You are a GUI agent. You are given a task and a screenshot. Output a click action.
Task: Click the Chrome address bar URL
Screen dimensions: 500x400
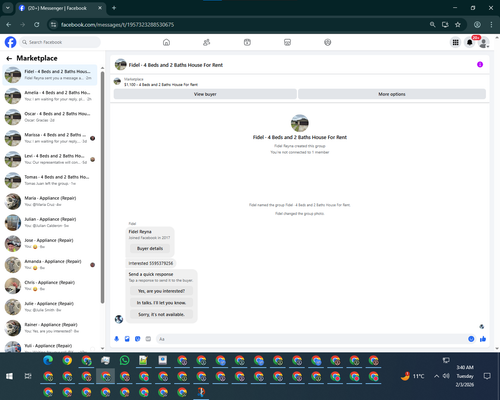pyautogui.click(x=117, y=25)
